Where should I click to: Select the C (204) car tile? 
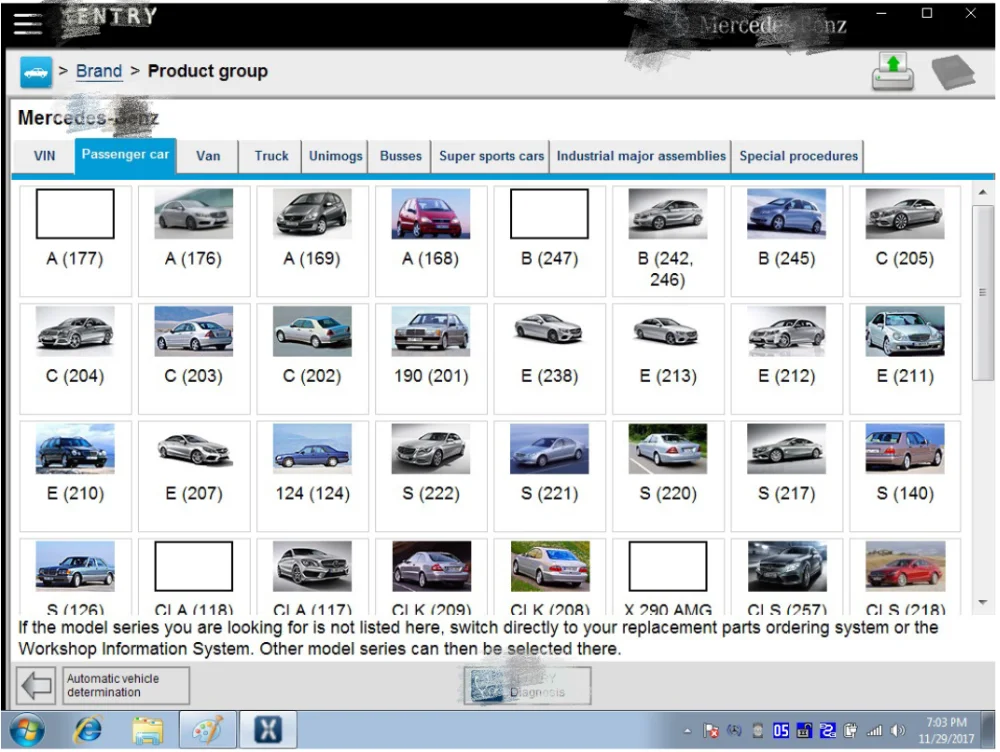[x=75, y=358]
